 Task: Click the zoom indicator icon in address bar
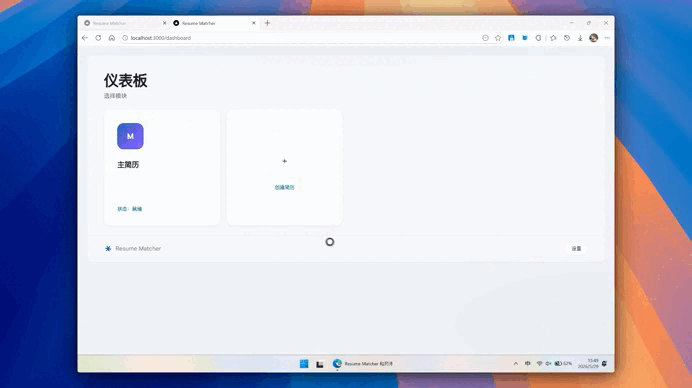click(x=485, y=38)
